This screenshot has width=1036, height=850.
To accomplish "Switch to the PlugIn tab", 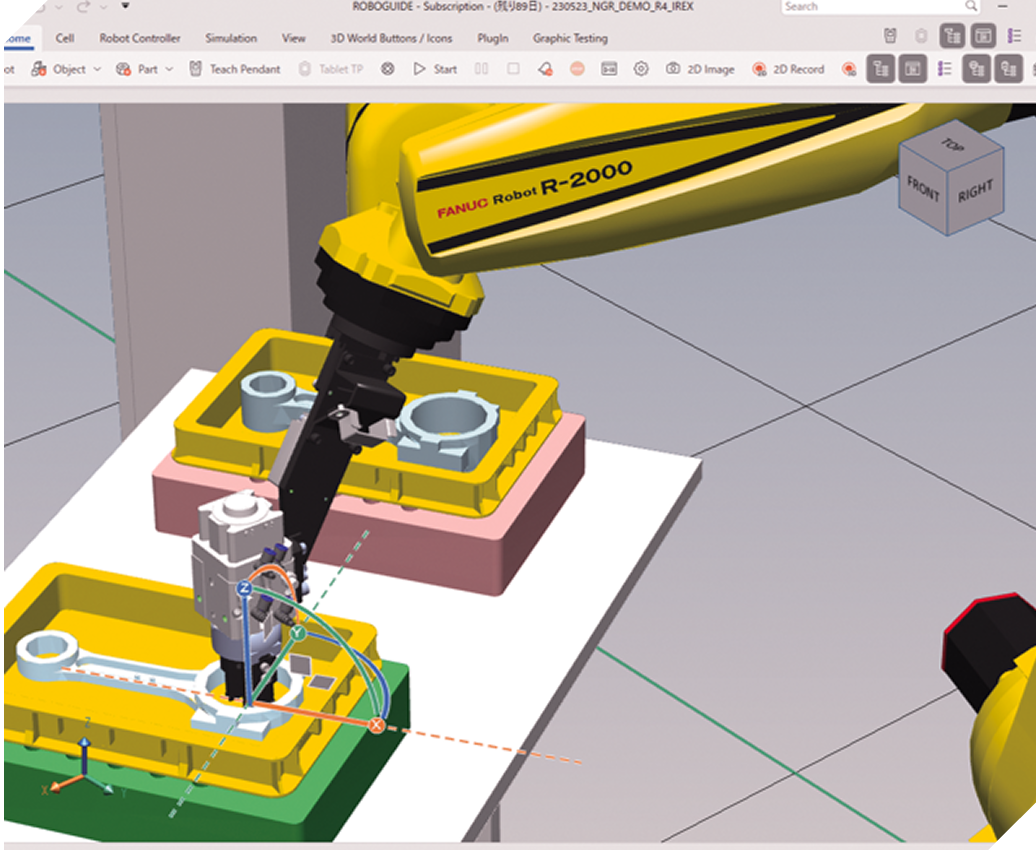I will coord(493,38).
